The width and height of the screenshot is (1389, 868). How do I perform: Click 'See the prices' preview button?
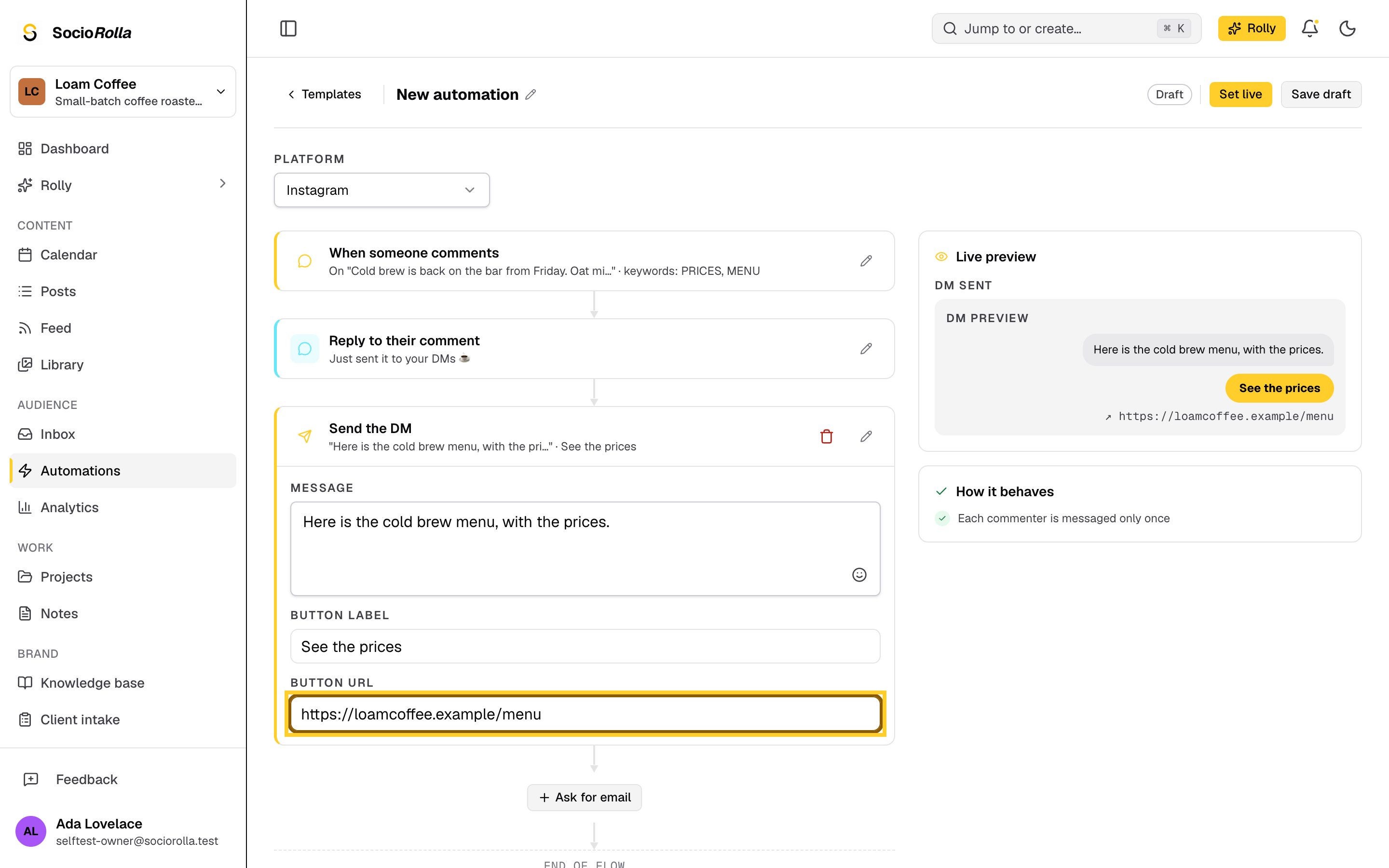point(1280,388)
